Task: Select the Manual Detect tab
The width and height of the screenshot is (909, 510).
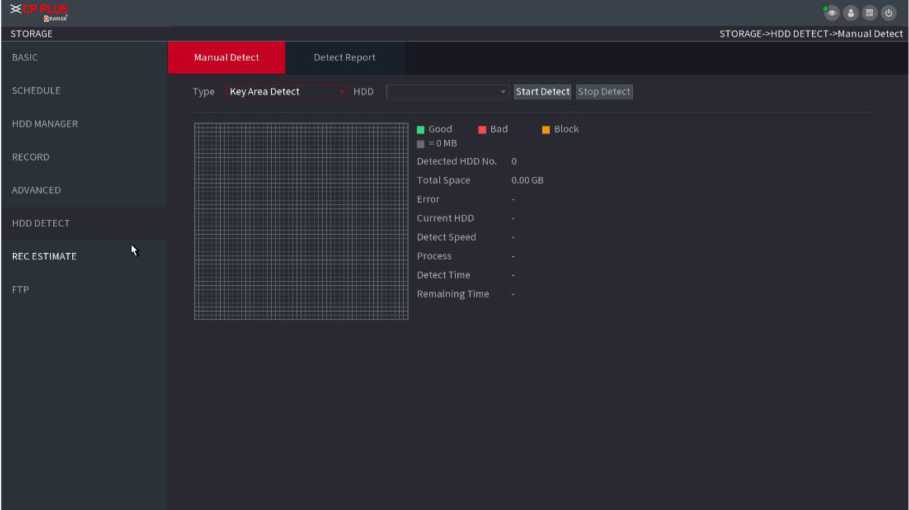Action: pos(226,58)
